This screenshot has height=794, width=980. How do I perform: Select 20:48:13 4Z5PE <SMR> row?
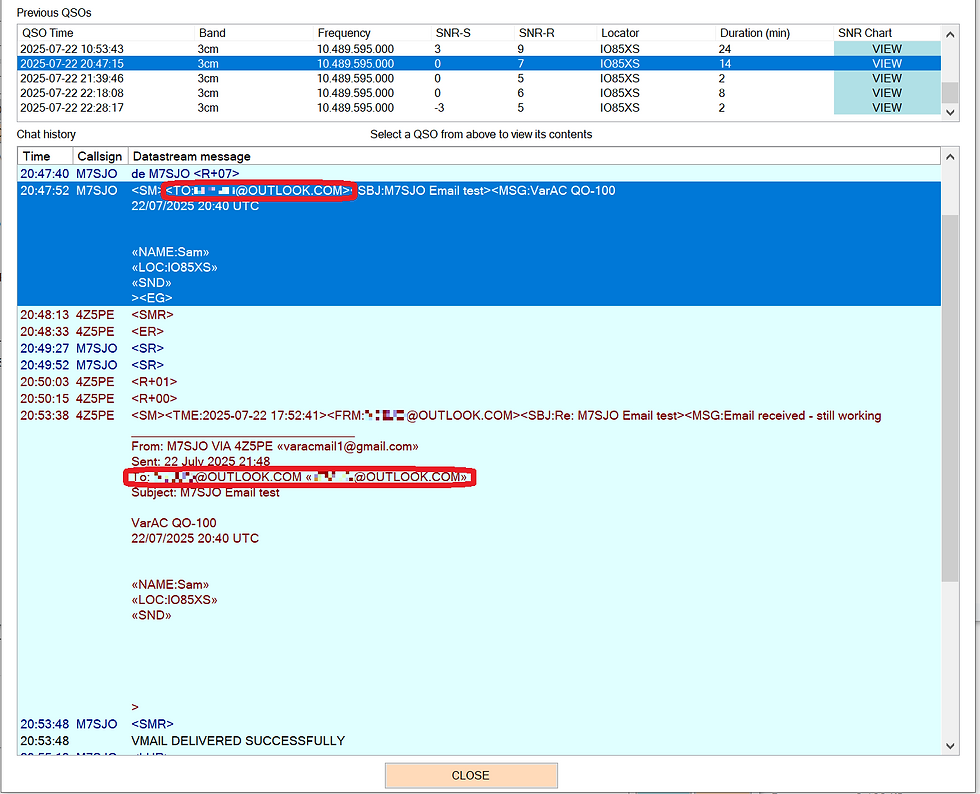tap(479, 314)
